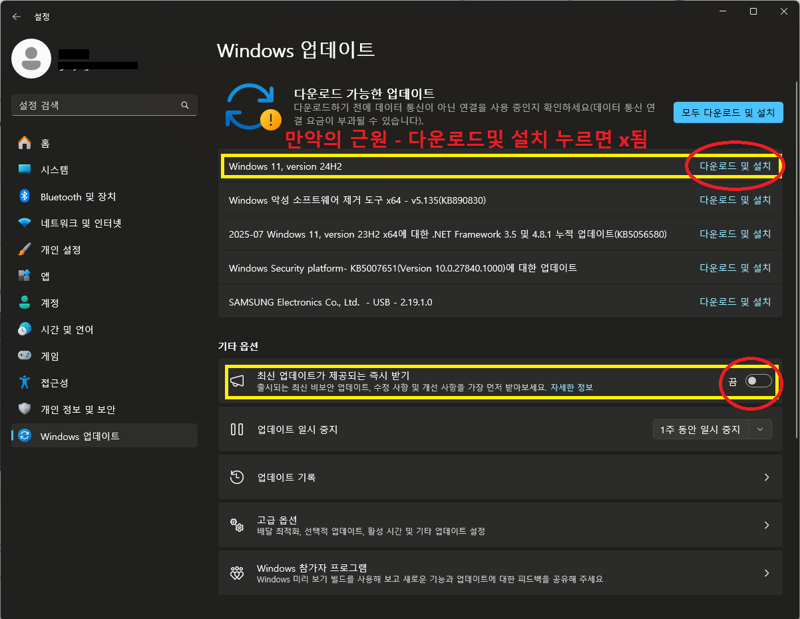Open the 자세한 정보 link
Viewport: 800px width, 619px height.
point(571,387)
